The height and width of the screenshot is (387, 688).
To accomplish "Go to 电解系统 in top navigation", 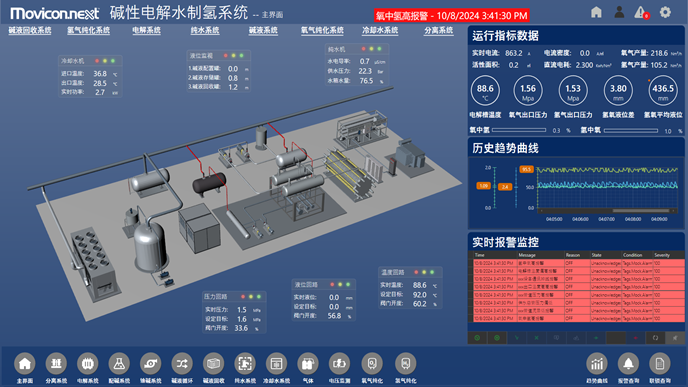I will pyautogui.click(x=147, y=30).
